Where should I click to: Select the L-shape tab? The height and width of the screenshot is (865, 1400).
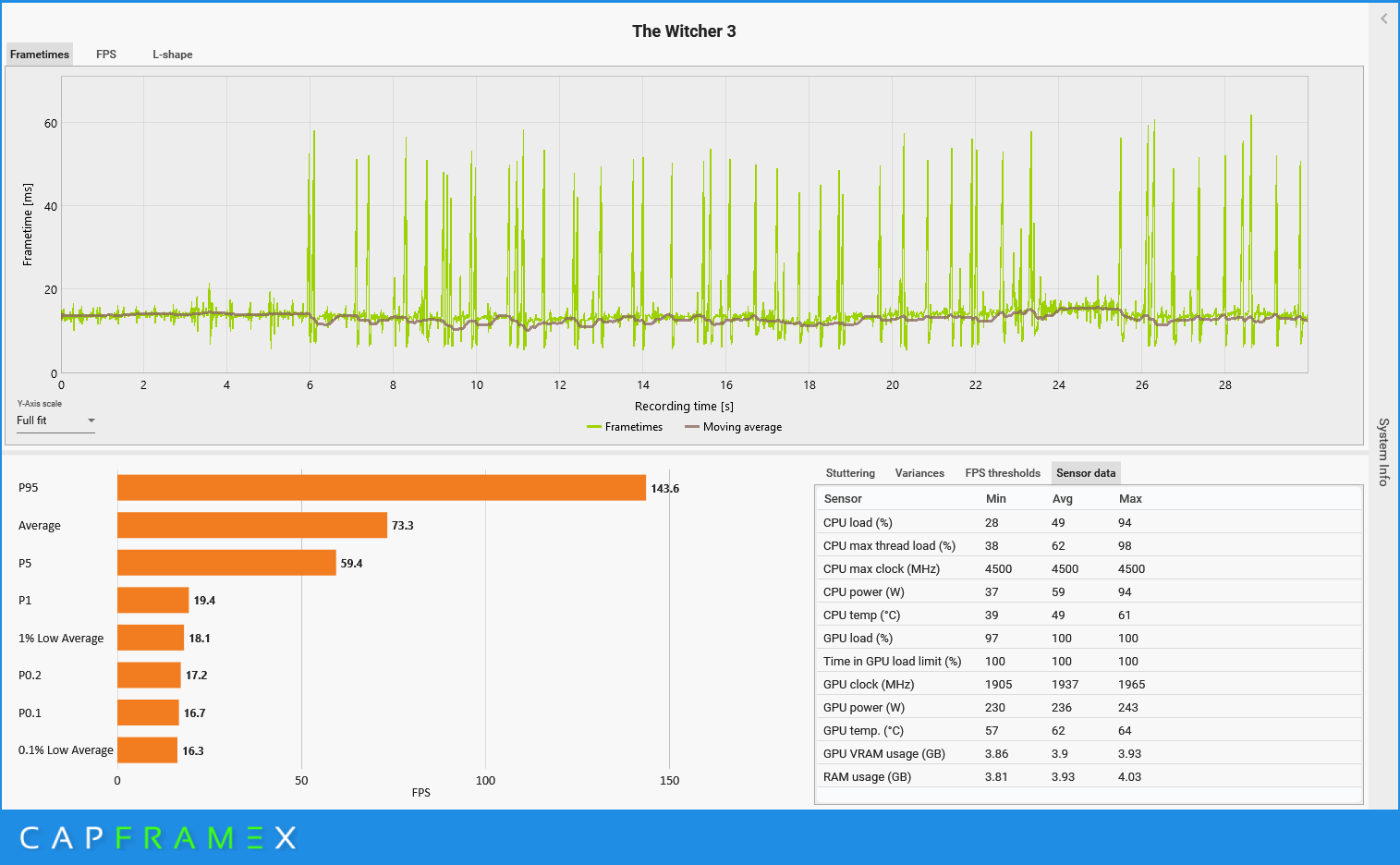[x=173, y=55]
